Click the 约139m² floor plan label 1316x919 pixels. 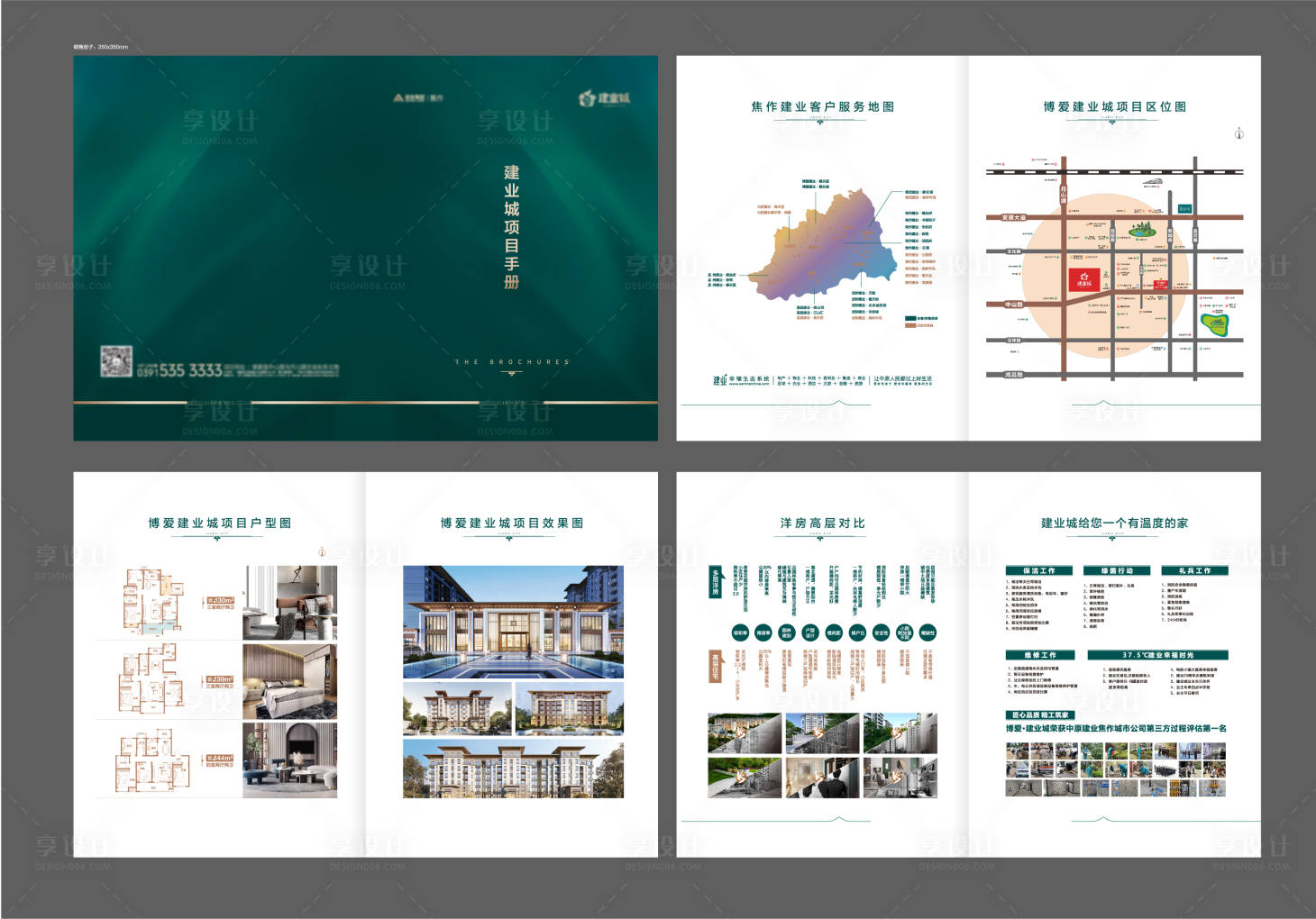(221, 682)
